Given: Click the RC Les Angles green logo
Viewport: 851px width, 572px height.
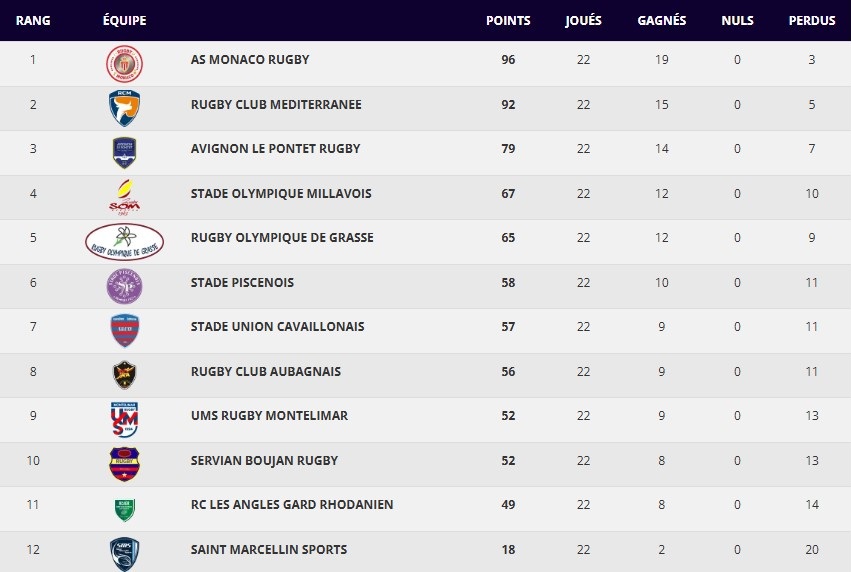Looking at the screenshot, I should coord(124,507).
